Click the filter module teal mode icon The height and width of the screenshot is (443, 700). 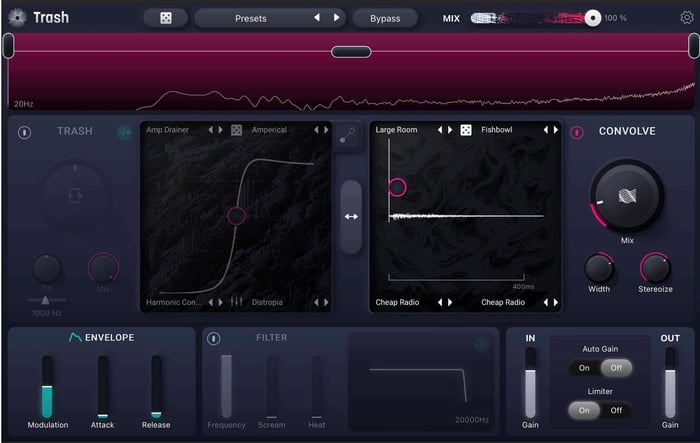(x=481, y=344)
